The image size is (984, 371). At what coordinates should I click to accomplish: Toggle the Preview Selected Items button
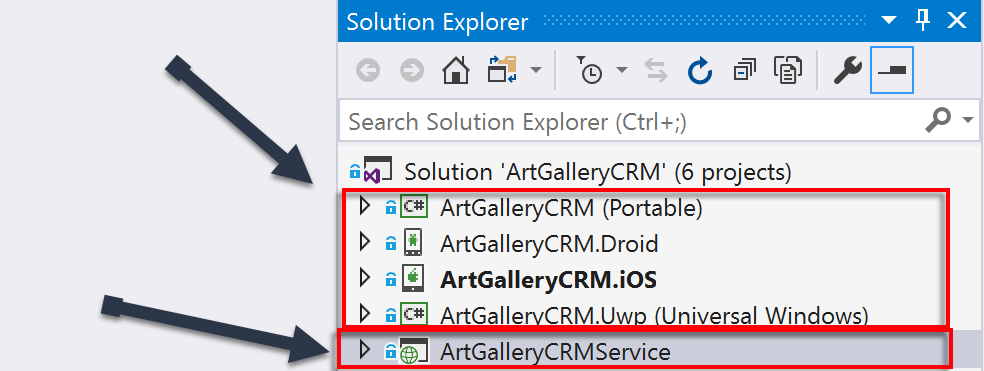point(892,70)
